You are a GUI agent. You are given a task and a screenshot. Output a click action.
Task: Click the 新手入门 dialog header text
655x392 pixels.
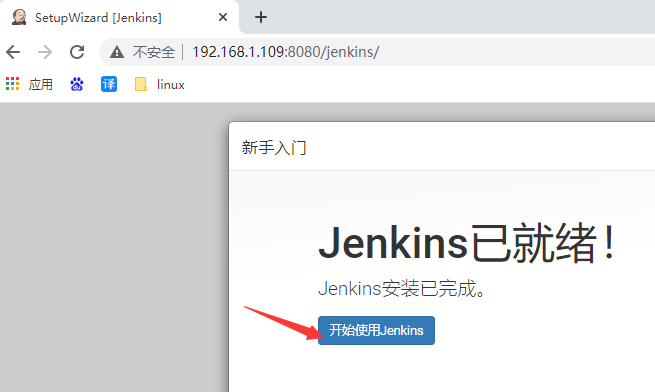click(274, 148)
